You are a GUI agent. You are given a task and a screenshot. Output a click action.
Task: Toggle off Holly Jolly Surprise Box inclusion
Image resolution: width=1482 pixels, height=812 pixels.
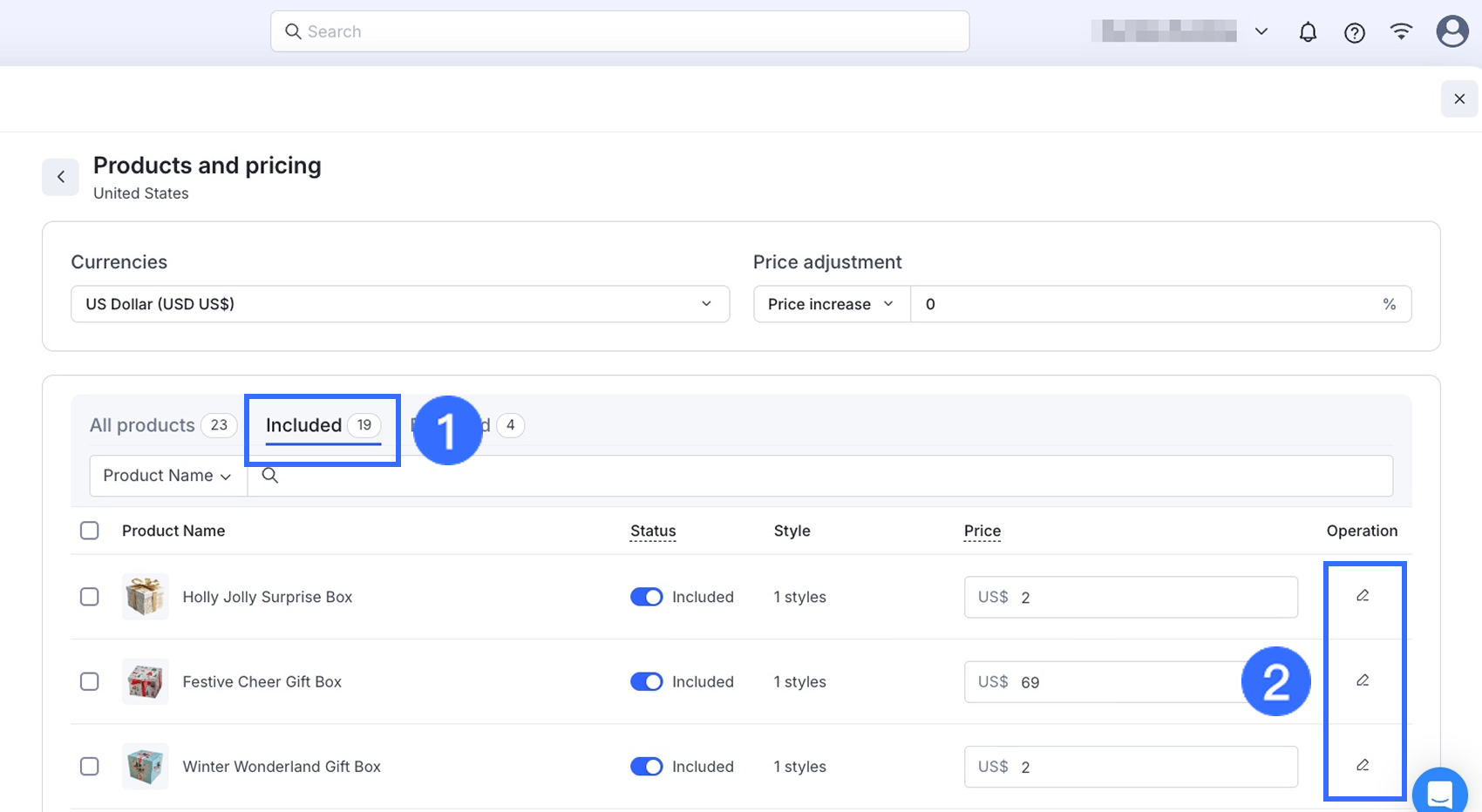click(646, 597)
